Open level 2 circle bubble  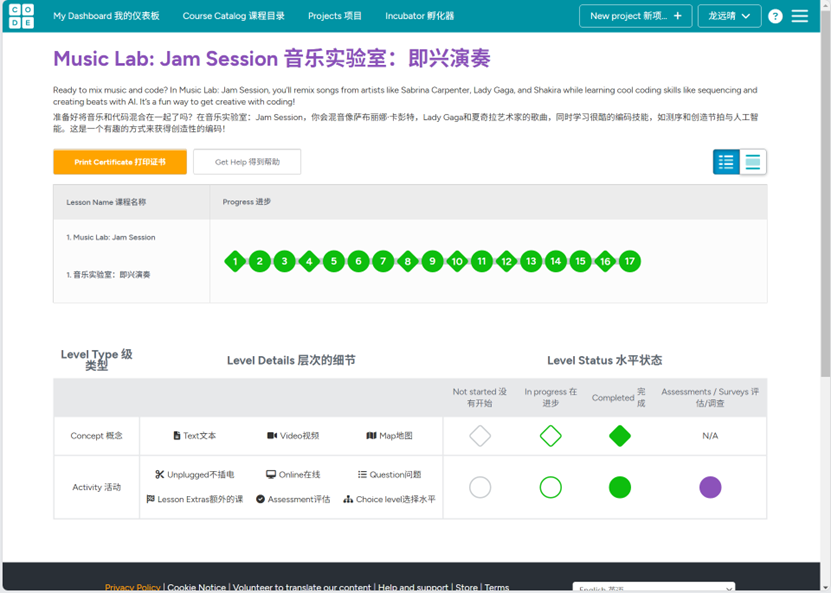pyautogui.click(x=260, y=261)
